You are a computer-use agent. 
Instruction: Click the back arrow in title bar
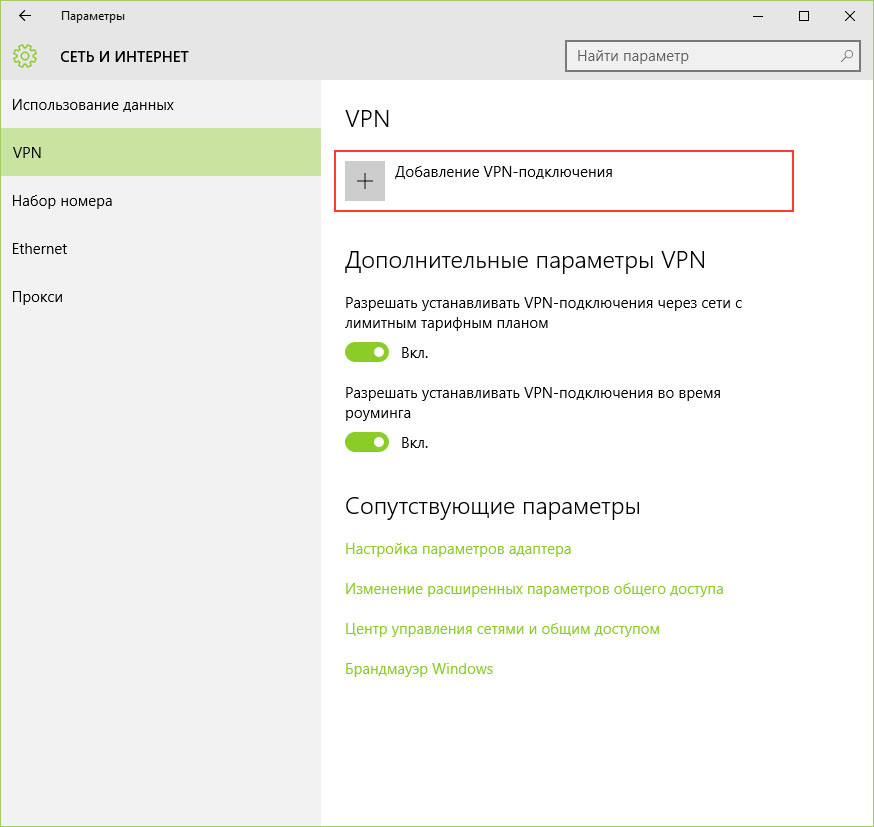(x=25, y=16)
